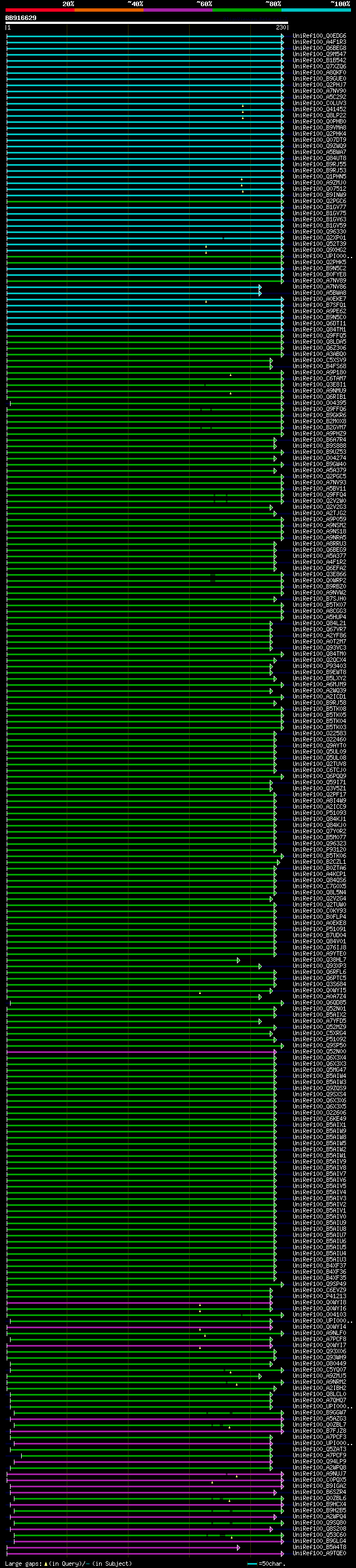The width and height of the screenshot is (356, 1568).
Task: Select label UniRef100_Q6DTI1
Action: click(x=319, y=323)
